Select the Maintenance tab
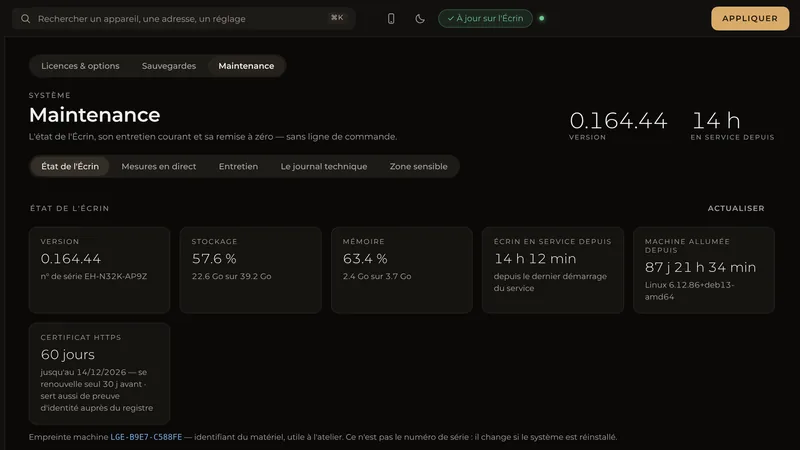800x450 pixels. (x=246, y=66)
